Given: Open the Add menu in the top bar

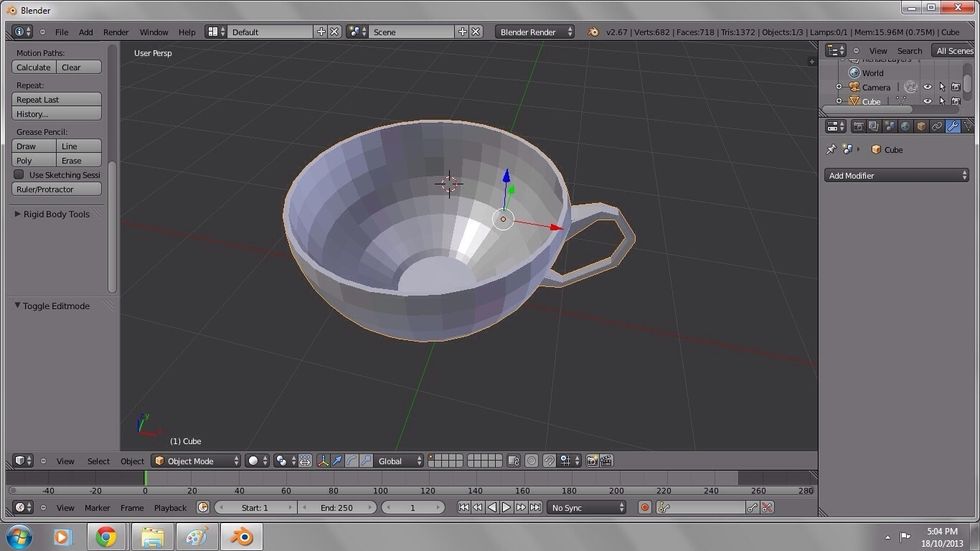Looking at the screenshot, I should click(x=86, y=32).
